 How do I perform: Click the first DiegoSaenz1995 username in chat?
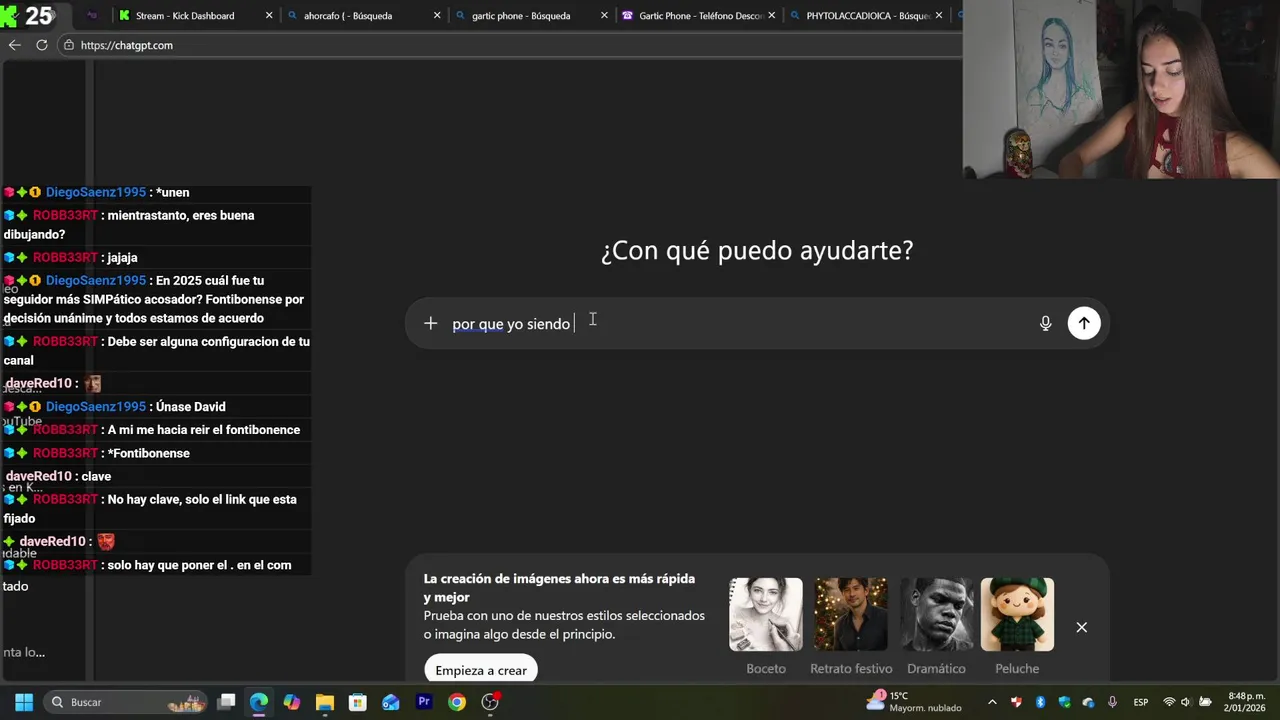pyautogui.click(x=96, y=192)
